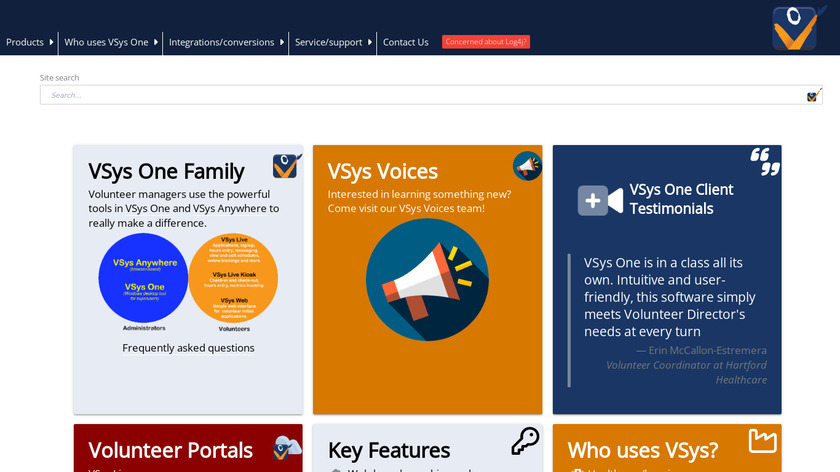The image size is (840, 472).
Task: Open the Key Features heading
Action: (389, 451)
